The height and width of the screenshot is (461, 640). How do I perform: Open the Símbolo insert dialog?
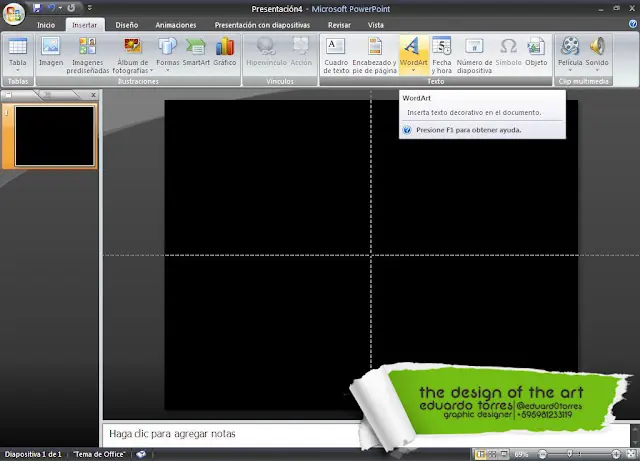click(508, 52)
